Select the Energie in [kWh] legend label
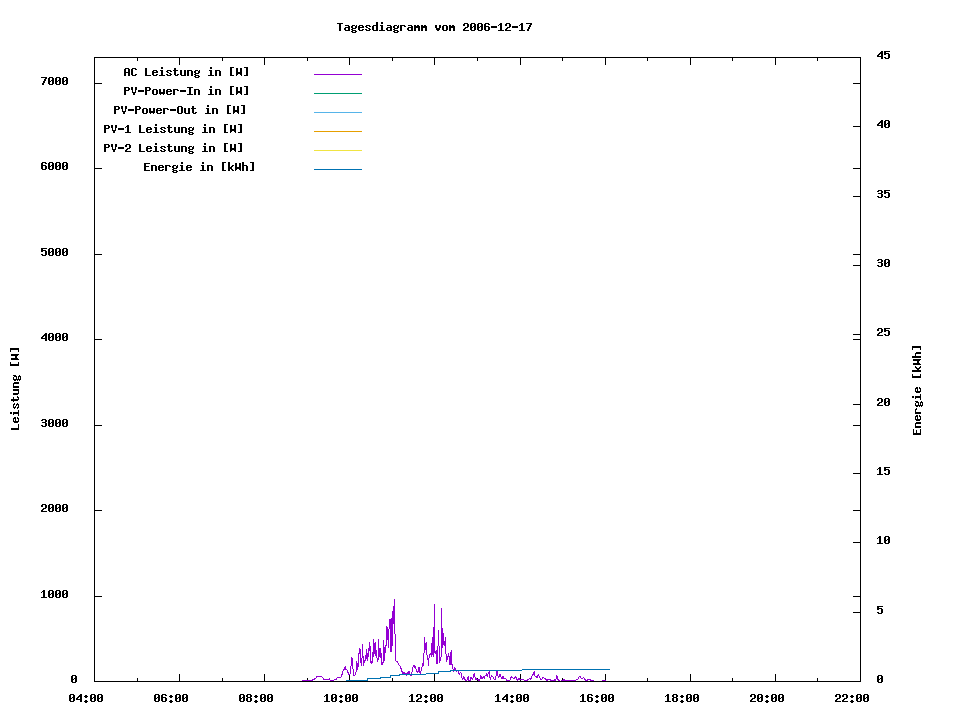The image size is (960, 720). tap(199, 167)
